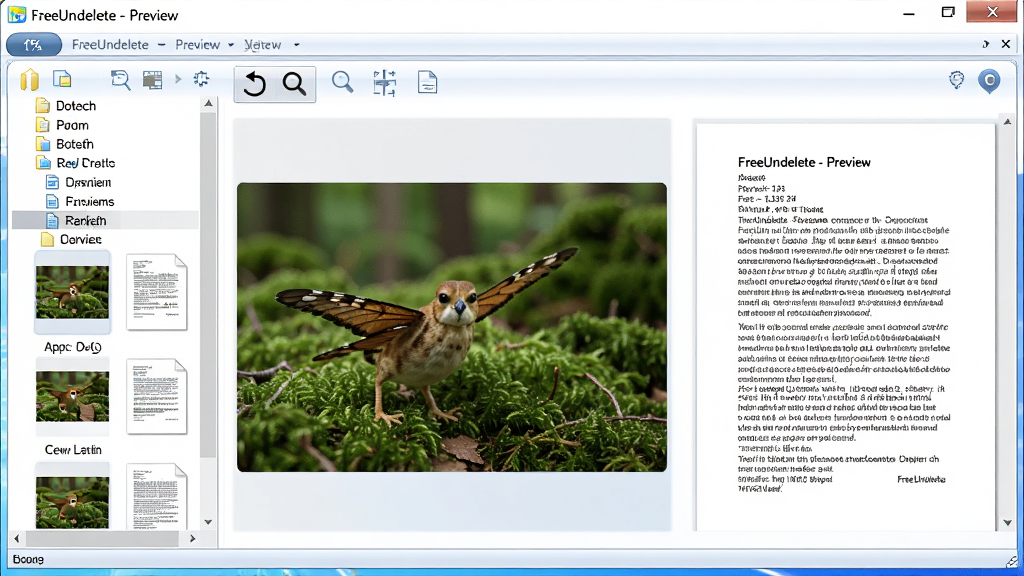Click the sidebar horizontal scrollbar thumb
Image resolution: width=1024 pixels, height=576 pixels.
coord(102,539)
